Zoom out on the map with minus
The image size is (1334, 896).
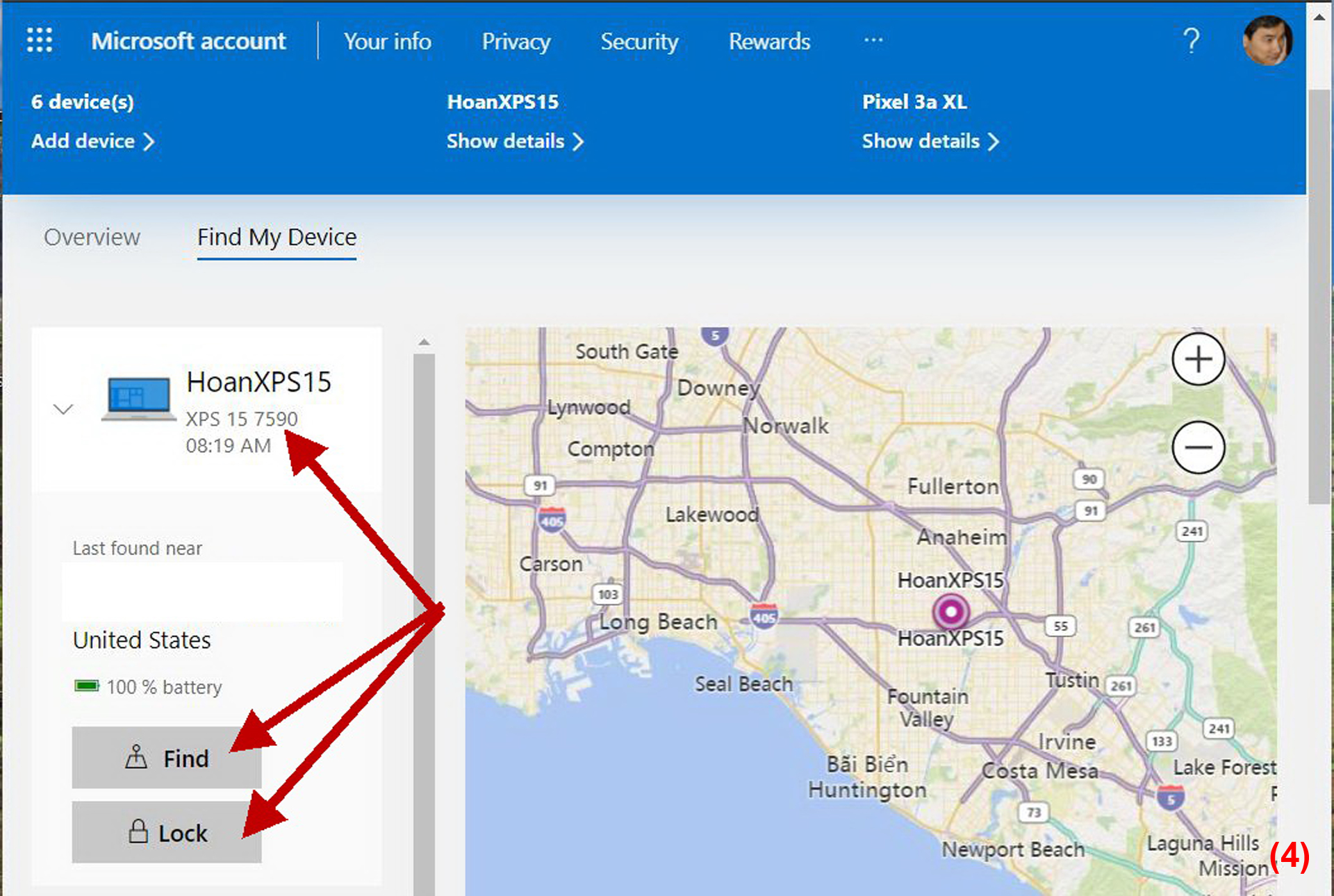click(1198, 447)
